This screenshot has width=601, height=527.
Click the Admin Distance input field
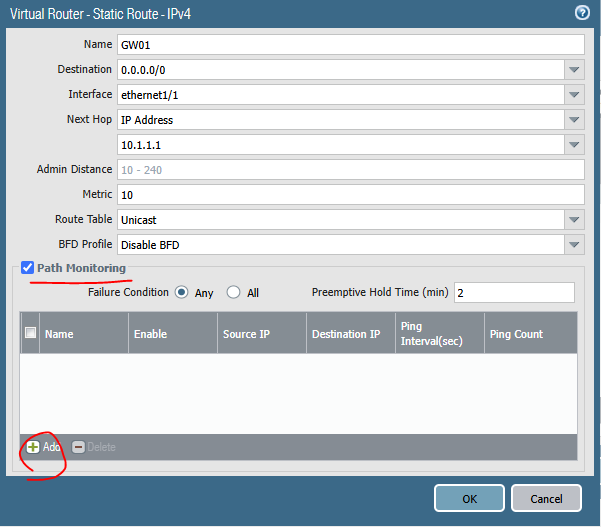[351, 170]
